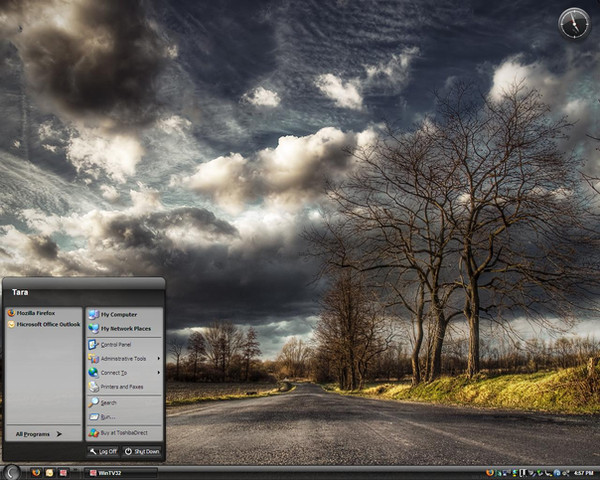
Task: Click the Buy at ToshibaDirect icon
Action: coord(94,433)
